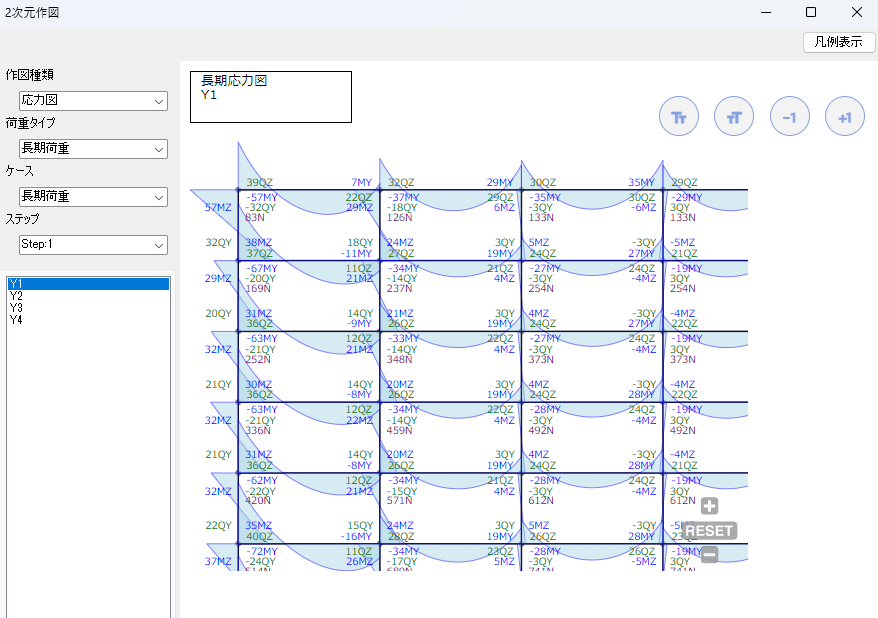Open the 作図種類 dropdown showing 応力図
878x618 pixels.
point(94,101)
